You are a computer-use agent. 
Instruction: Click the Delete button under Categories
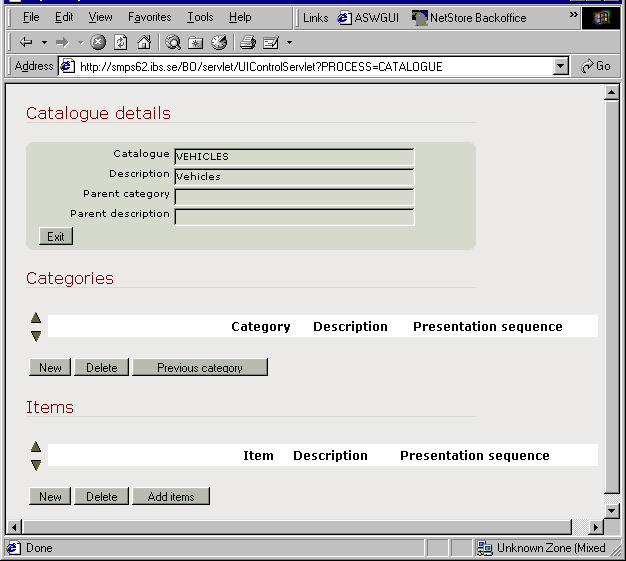(x=101, y=368)
